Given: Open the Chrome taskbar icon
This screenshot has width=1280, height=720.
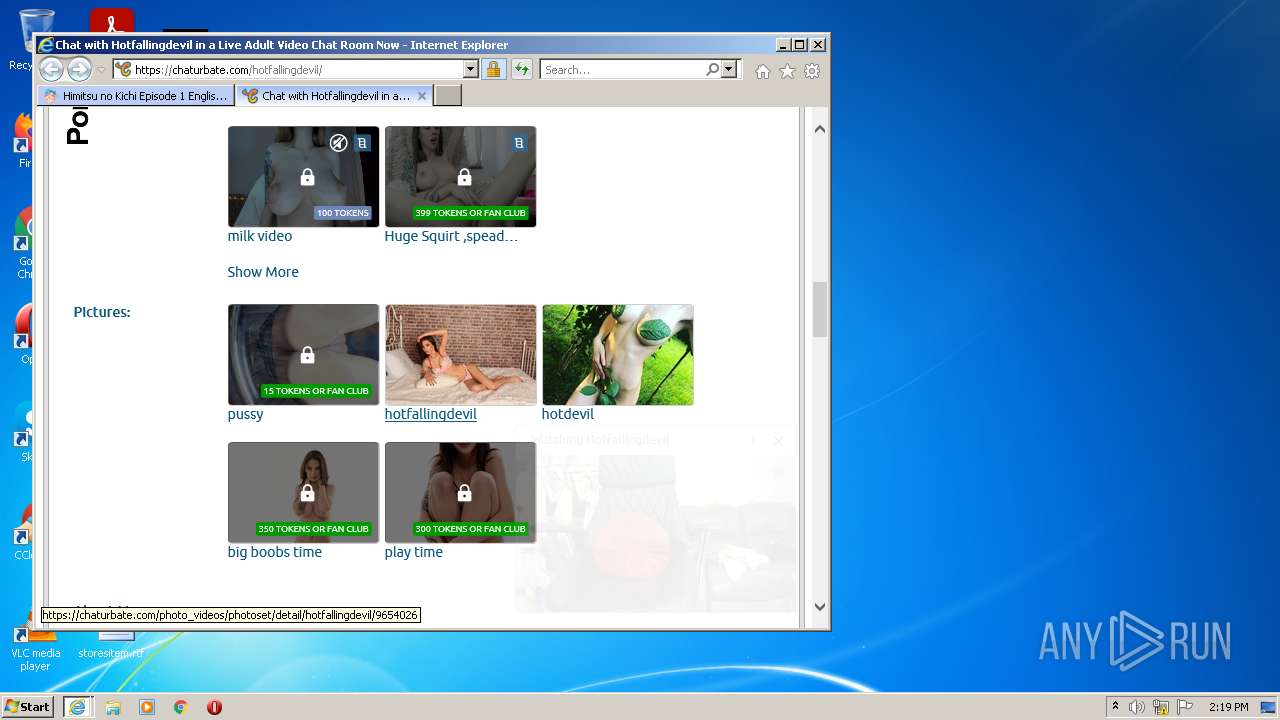Looking at the screenshot, I should coord(181,707).
